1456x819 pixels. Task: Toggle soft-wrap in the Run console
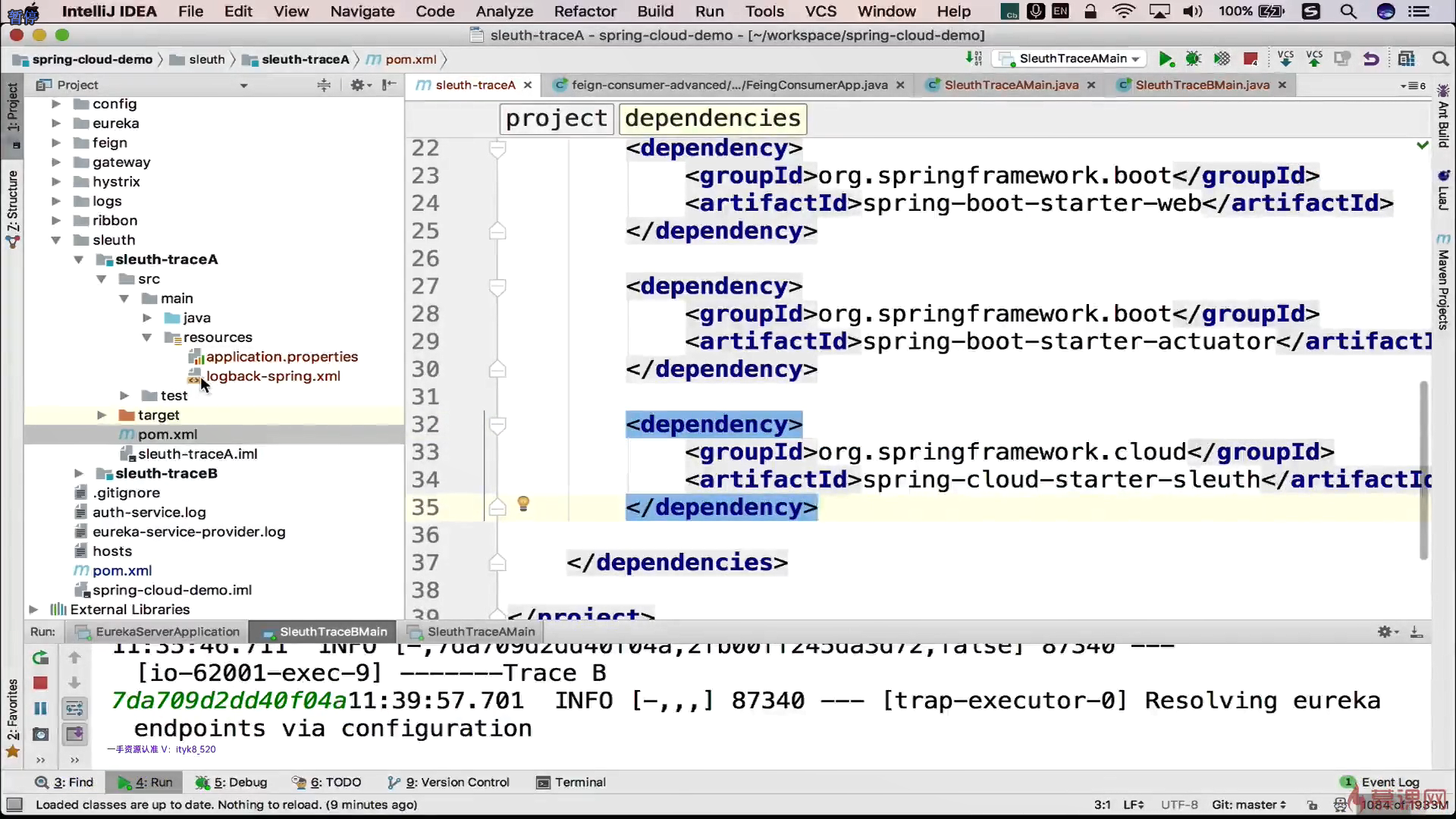coord(74,709)
